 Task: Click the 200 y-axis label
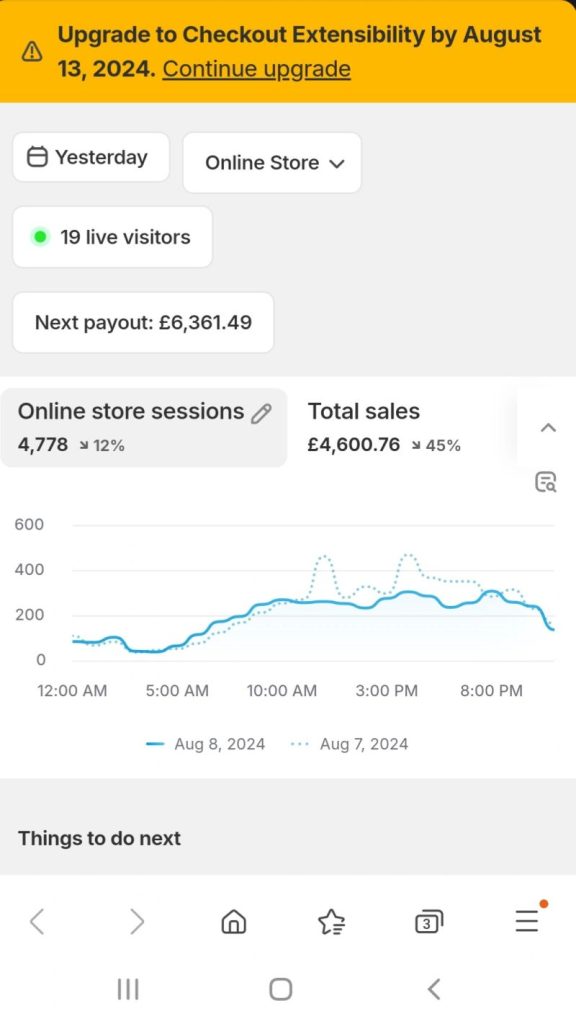[x=29, y=615]
